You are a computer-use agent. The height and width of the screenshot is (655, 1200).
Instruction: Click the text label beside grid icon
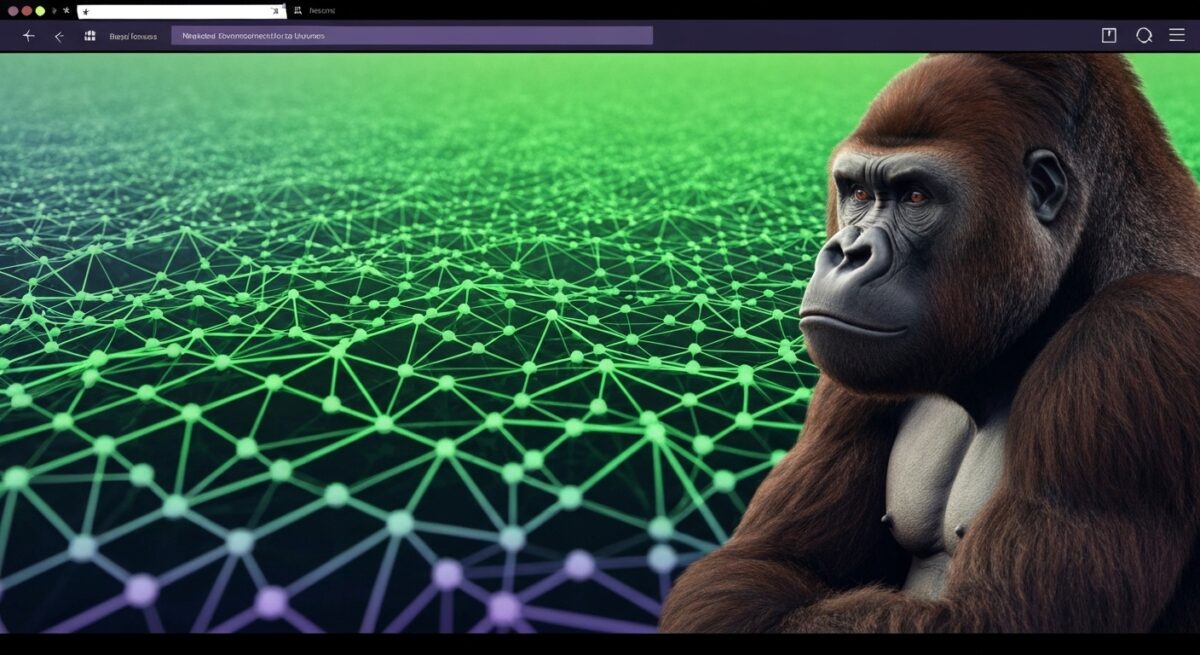pyautogui.click(x=133, y=36)
